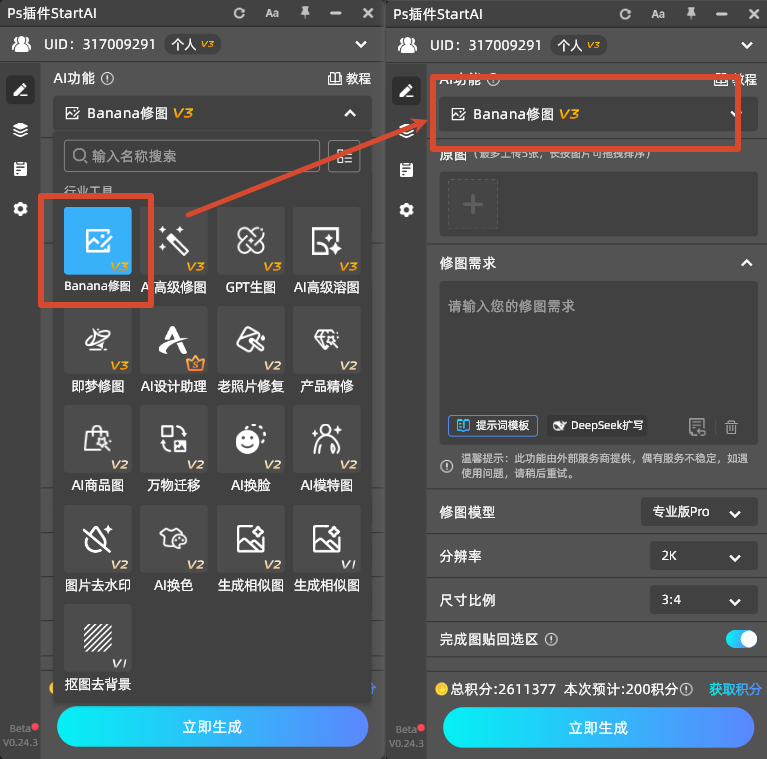The height and width of the screenshot is (759, 767).
Task: Click prompt history icon beside trash
Action: click(x=697, y=427)
